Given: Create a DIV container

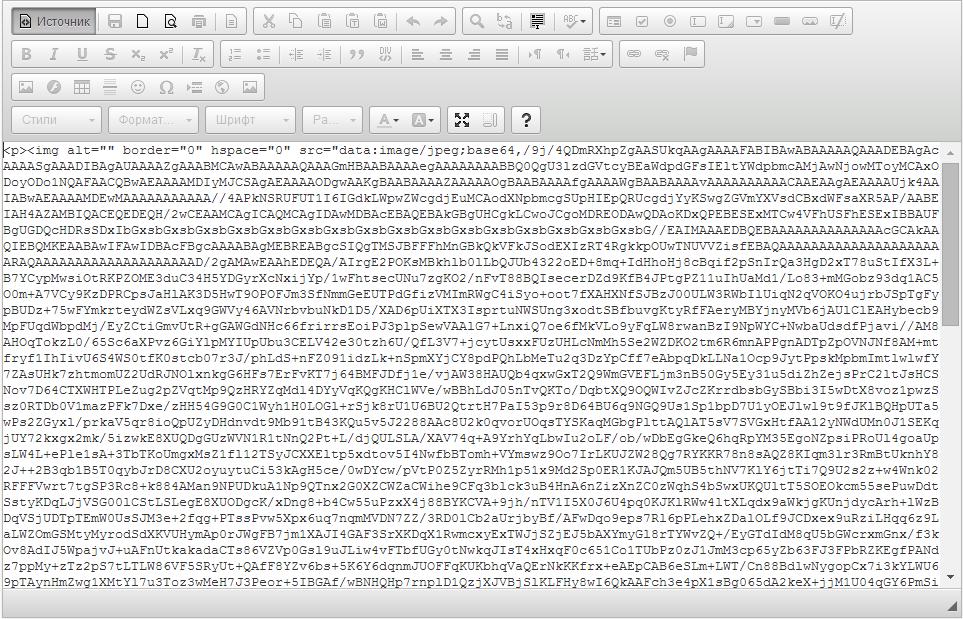Looking at the screenshot, I should [x=385, y=54].
